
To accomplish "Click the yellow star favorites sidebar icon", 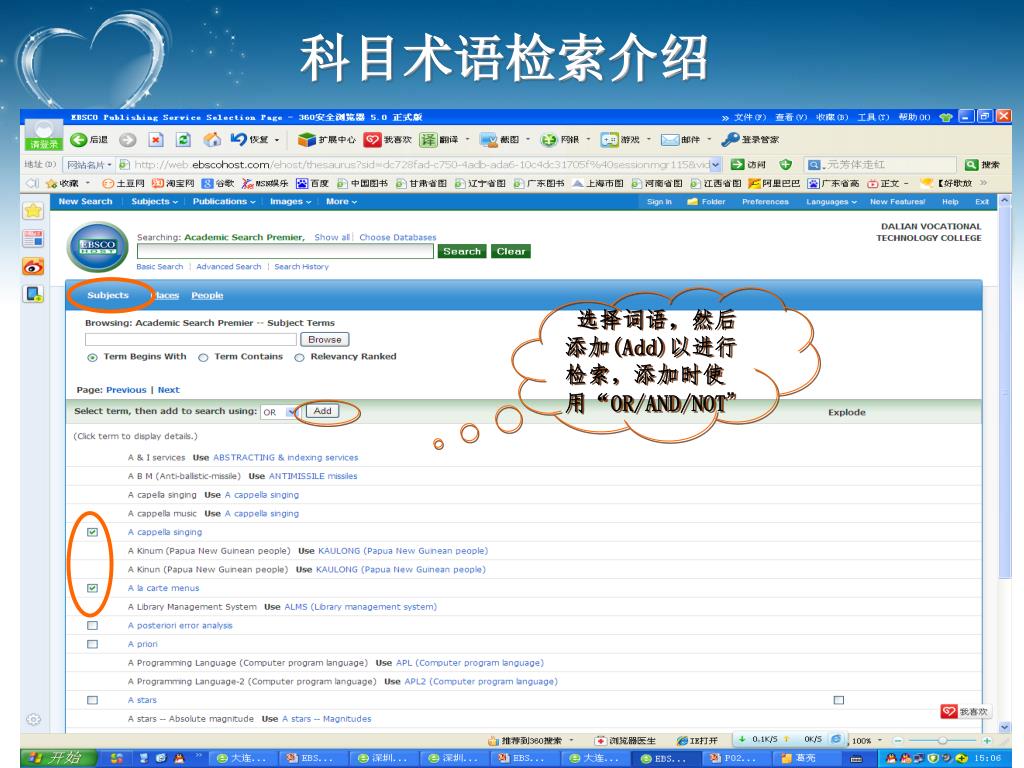I will pyautogui.click(x=33, y=211).
